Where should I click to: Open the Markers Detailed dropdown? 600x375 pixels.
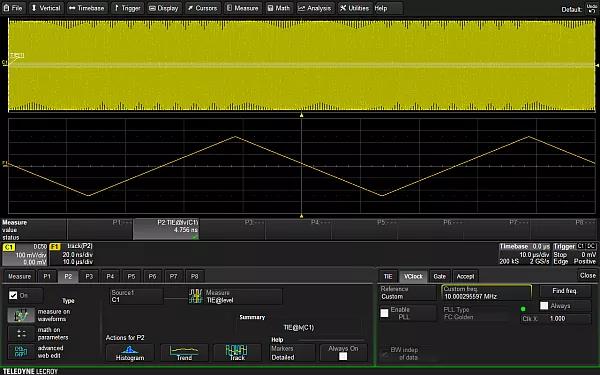292,353
